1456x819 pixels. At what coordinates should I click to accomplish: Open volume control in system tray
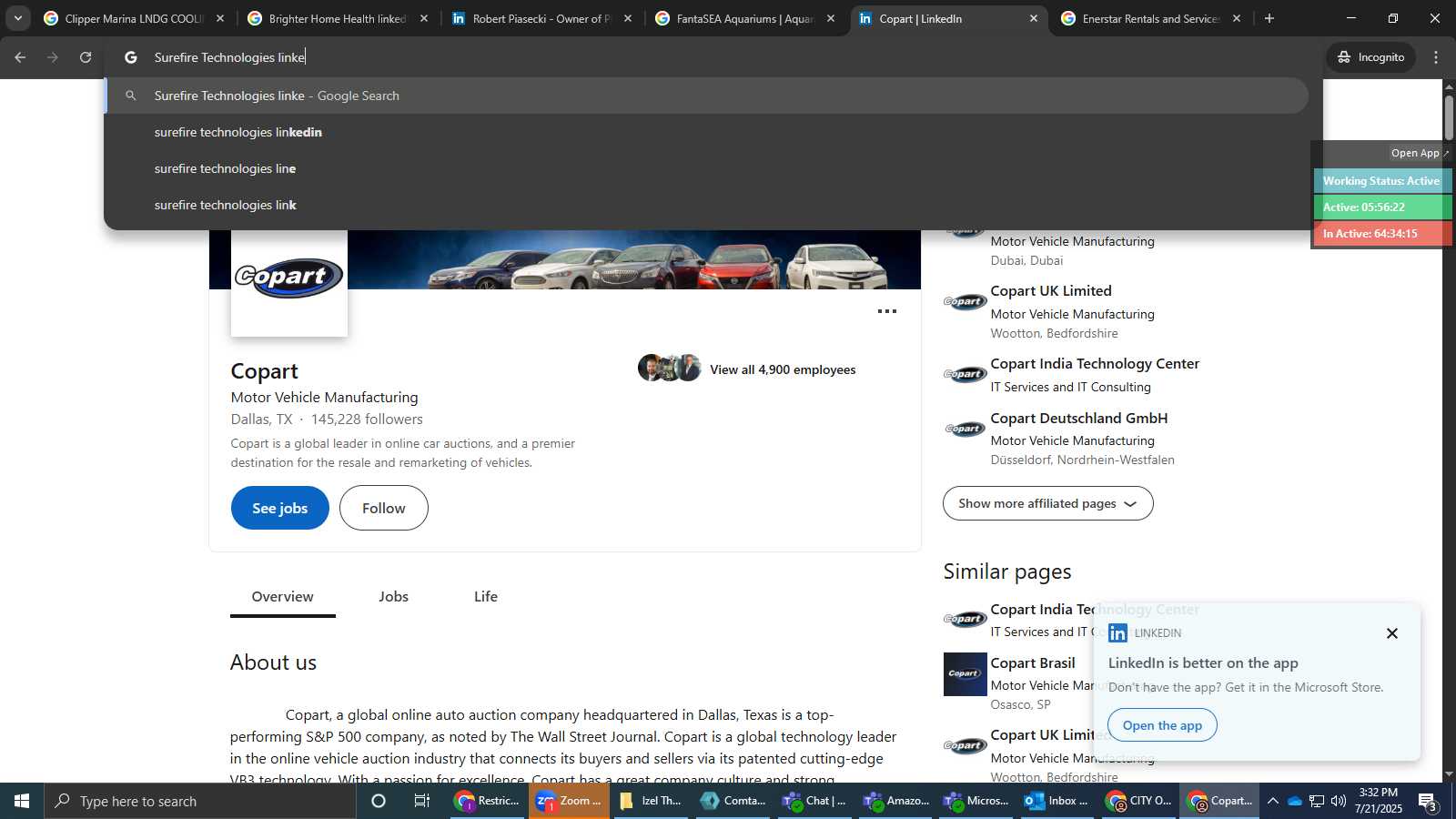click(x=1339, y=801)
